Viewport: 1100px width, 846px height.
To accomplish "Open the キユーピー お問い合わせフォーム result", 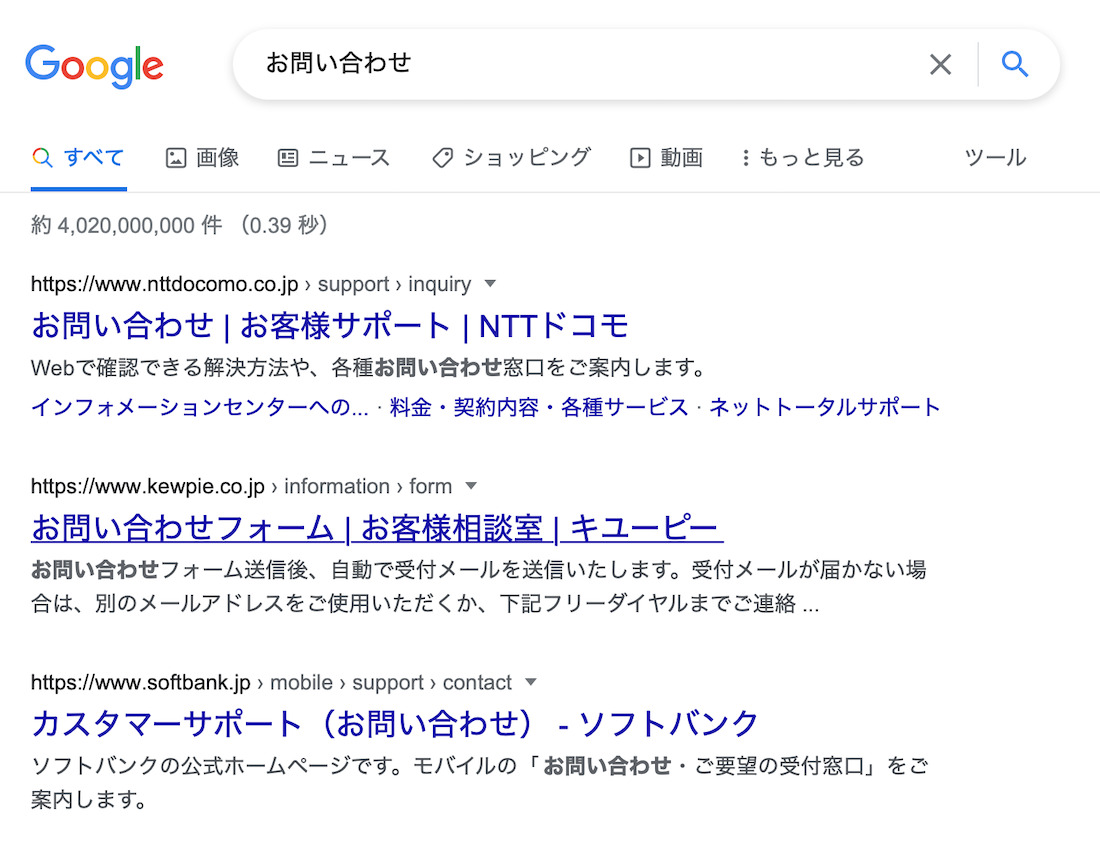I will pos(377,528).
